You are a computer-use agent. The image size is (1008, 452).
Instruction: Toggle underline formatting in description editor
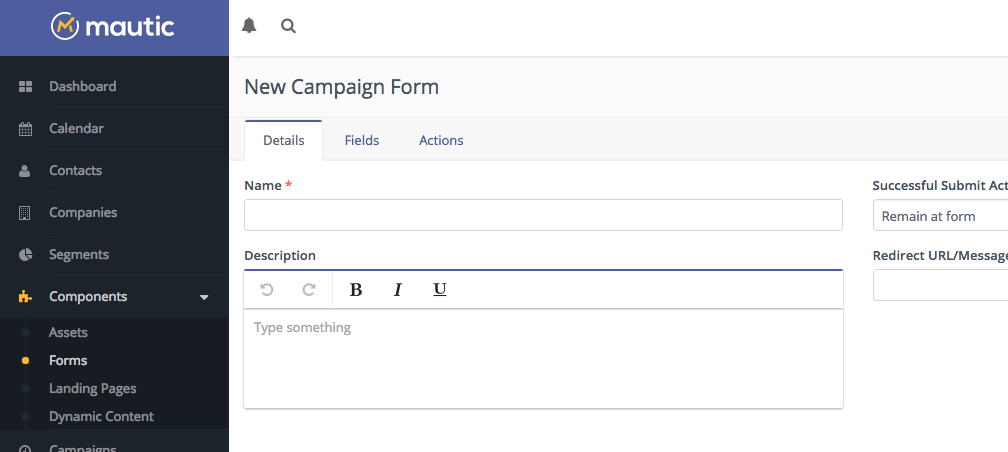pyautogui.click(x=440, y=290)
